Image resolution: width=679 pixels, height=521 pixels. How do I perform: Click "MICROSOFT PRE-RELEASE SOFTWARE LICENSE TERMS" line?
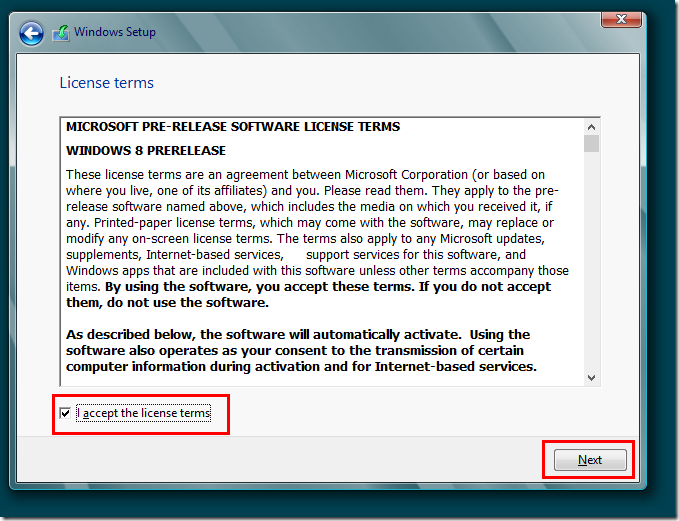[233, 127]
